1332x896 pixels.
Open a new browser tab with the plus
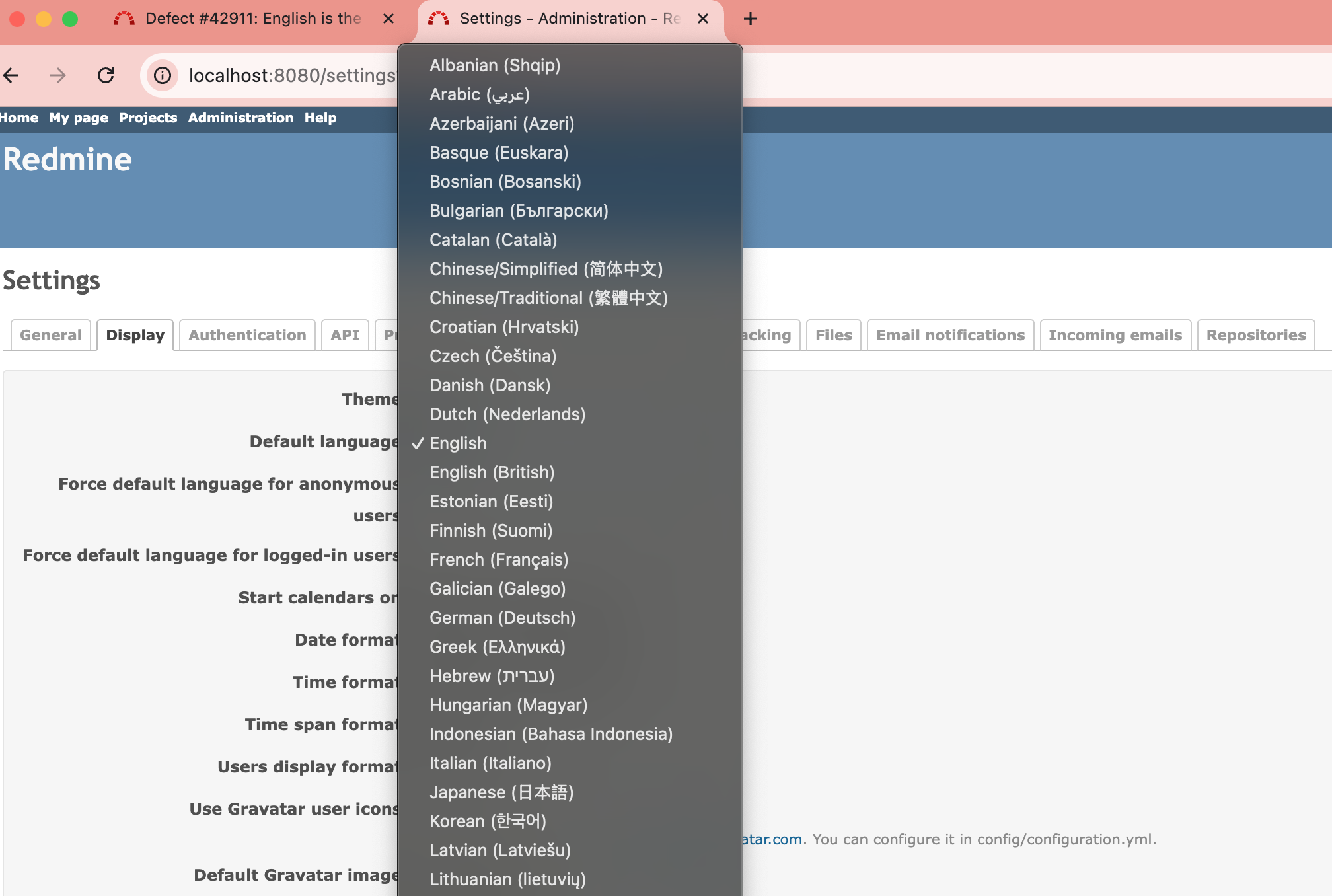tap(751, 19)
